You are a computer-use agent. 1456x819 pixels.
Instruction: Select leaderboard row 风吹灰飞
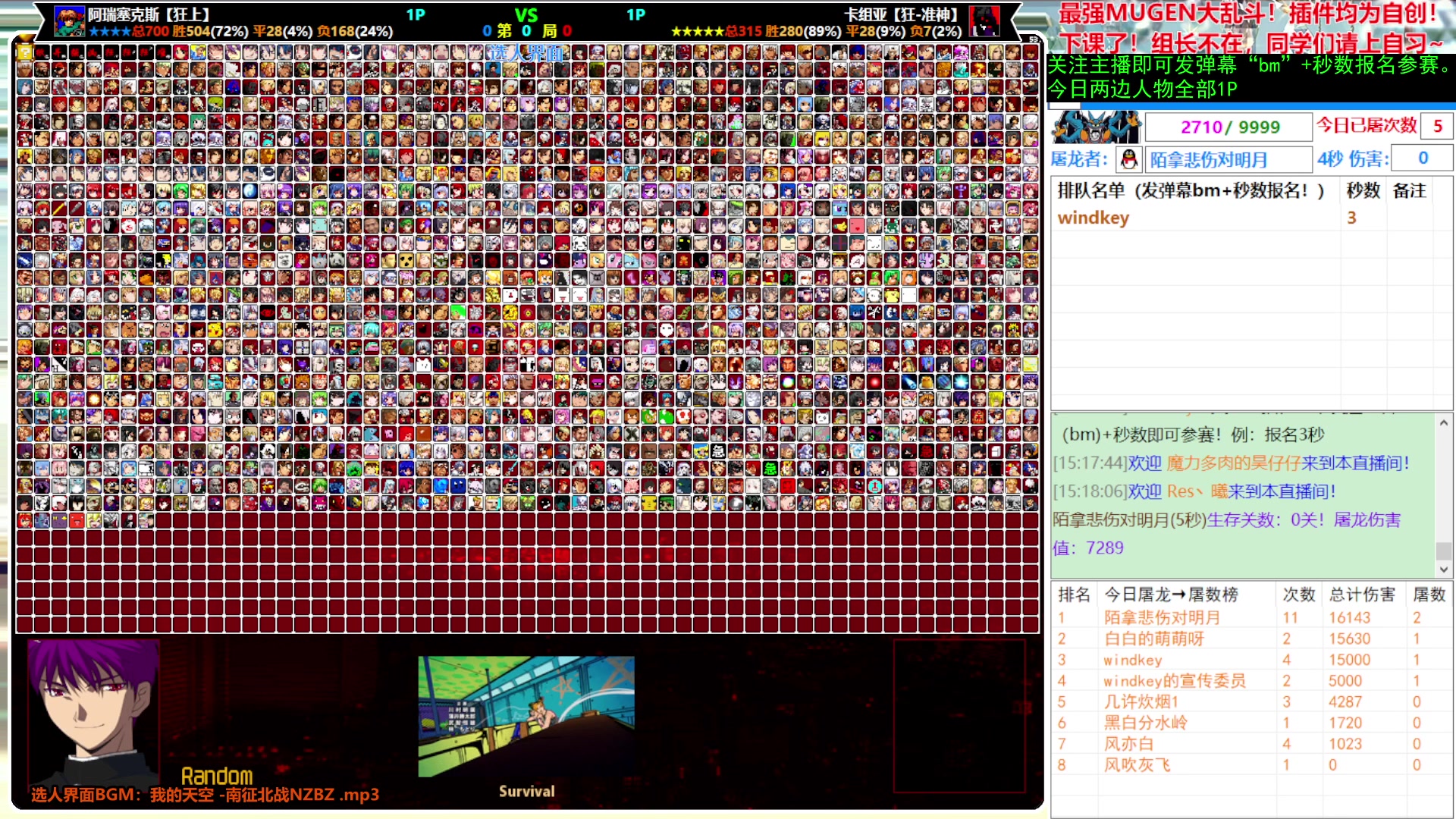coord(1251,765)
